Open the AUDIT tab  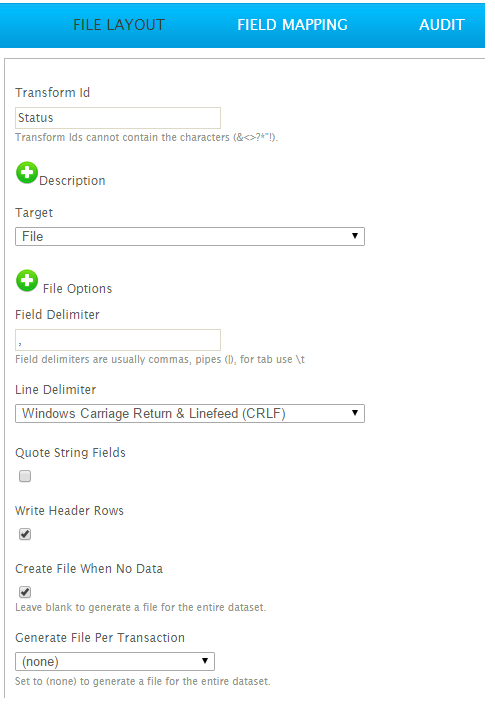point(442,25)
